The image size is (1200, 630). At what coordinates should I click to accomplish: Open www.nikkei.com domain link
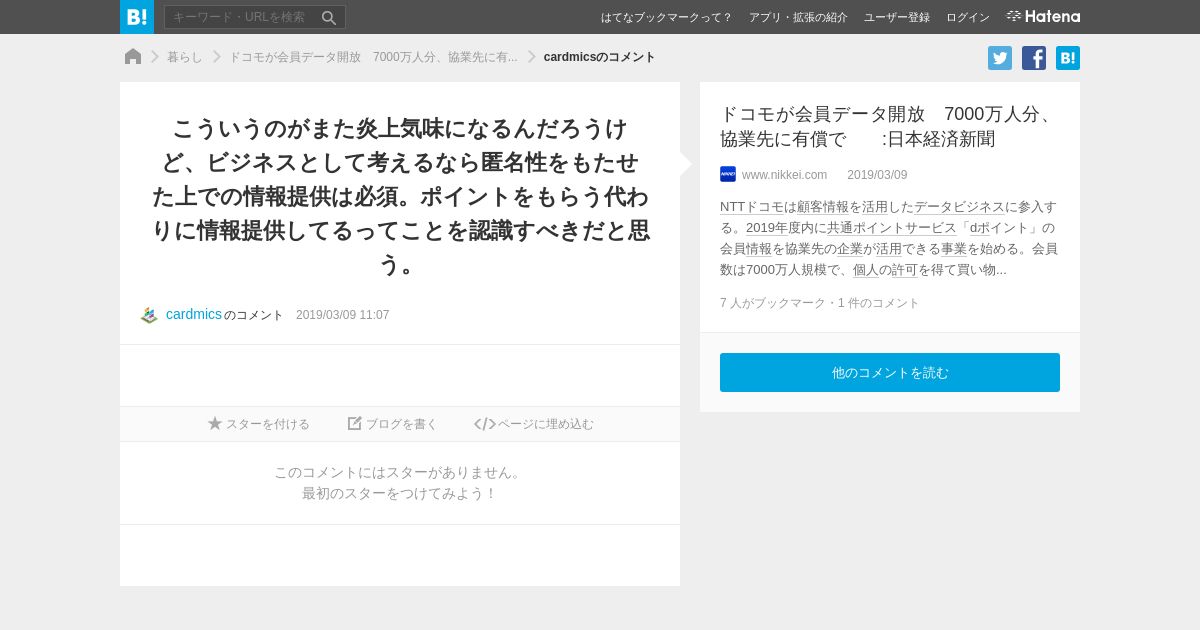pyautogui.click(x=784, y=175)
